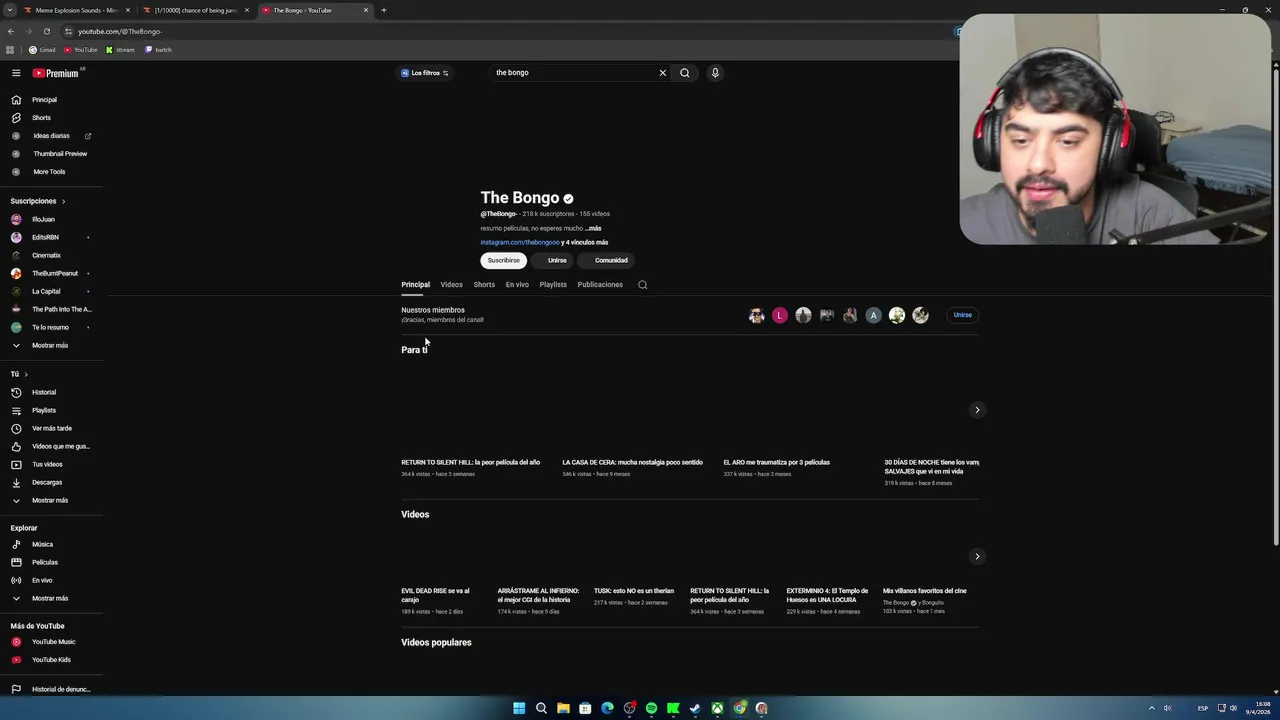The width and height of the screenshot is (1280, 720).
Task: Open video RETURN TO SILENT HILL in Para ti
Action: (x=471, y=463)
